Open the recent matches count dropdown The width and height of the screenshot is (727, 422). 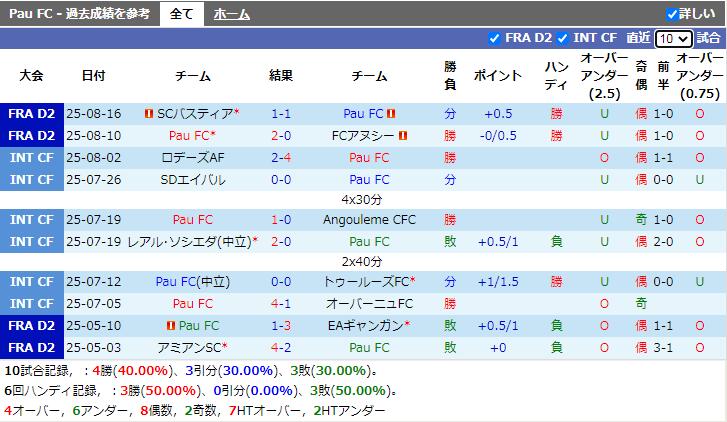(x=673, y=38)
